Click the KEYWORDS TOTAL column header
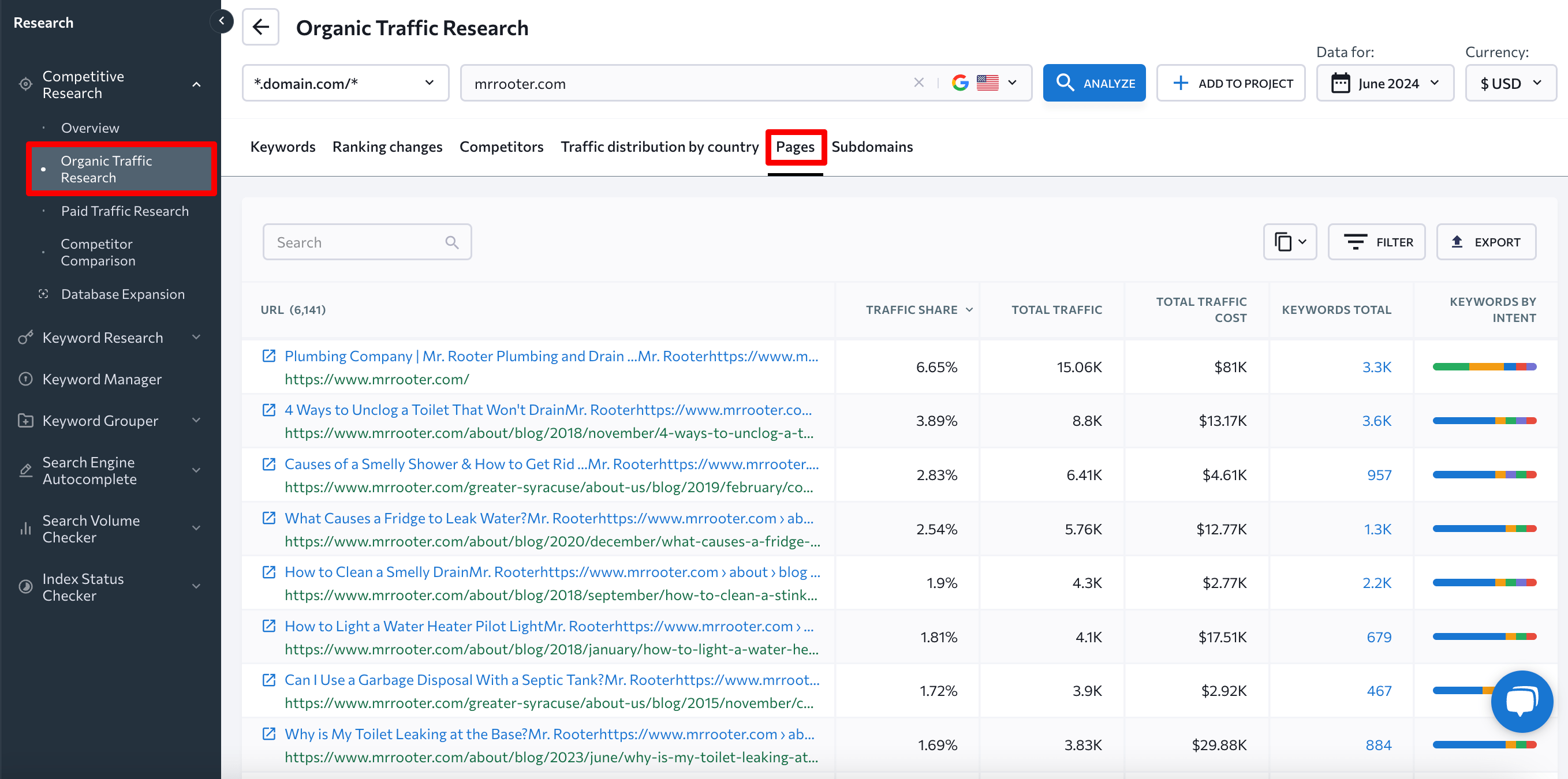The image size is (1568, 779). click(x=1336, y=310)
